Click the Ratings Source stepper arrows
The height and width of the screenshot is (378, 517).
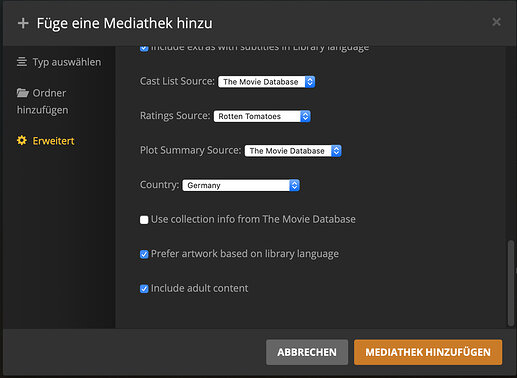(305, 116)
